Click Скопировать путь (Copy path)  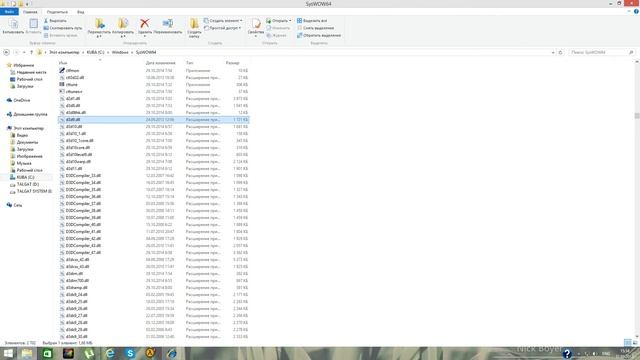tap(63, 28)
